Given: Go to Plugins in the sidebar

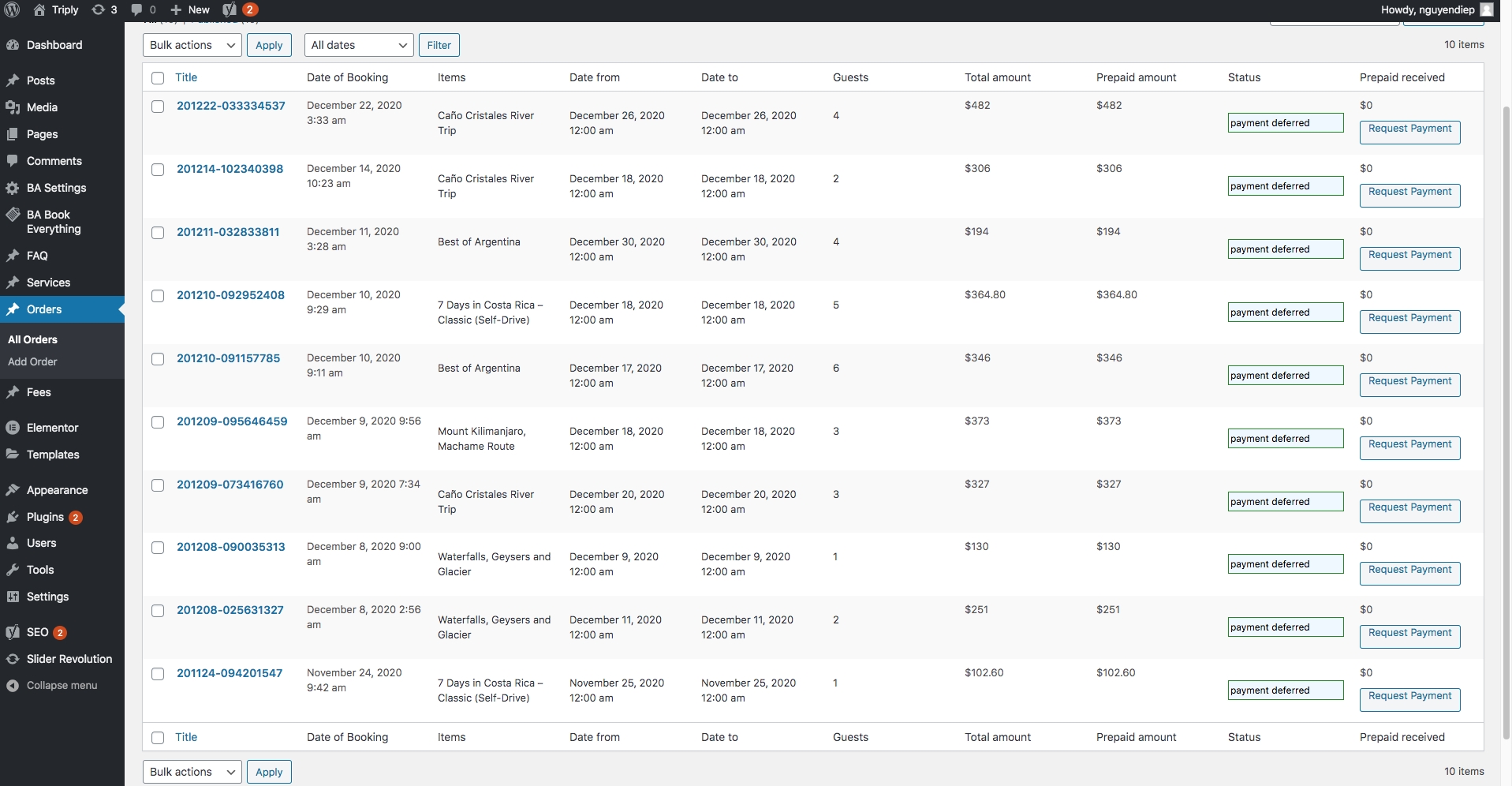Looking at the screenshot, I should pos(45,517).
